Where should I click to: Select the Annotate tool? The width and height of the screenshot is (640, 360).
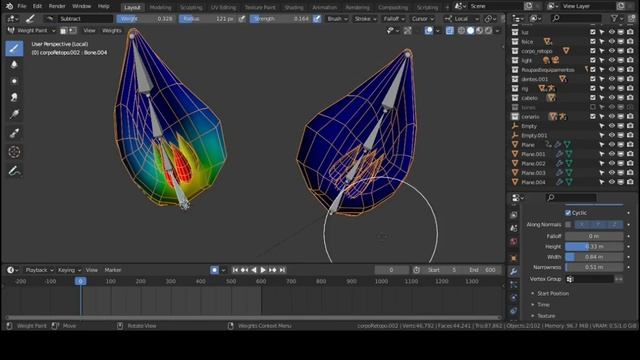point(14,171)
